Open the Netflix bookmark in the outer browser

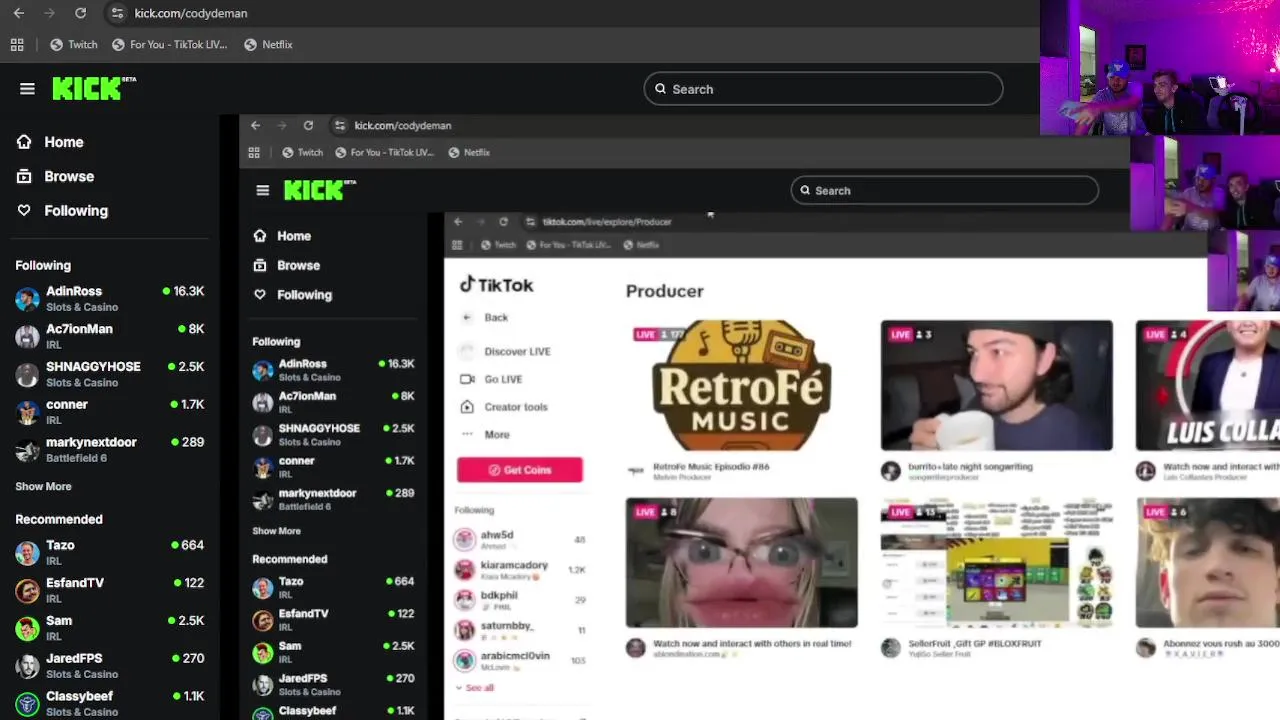pyautogui.click(x=268, y=44)
